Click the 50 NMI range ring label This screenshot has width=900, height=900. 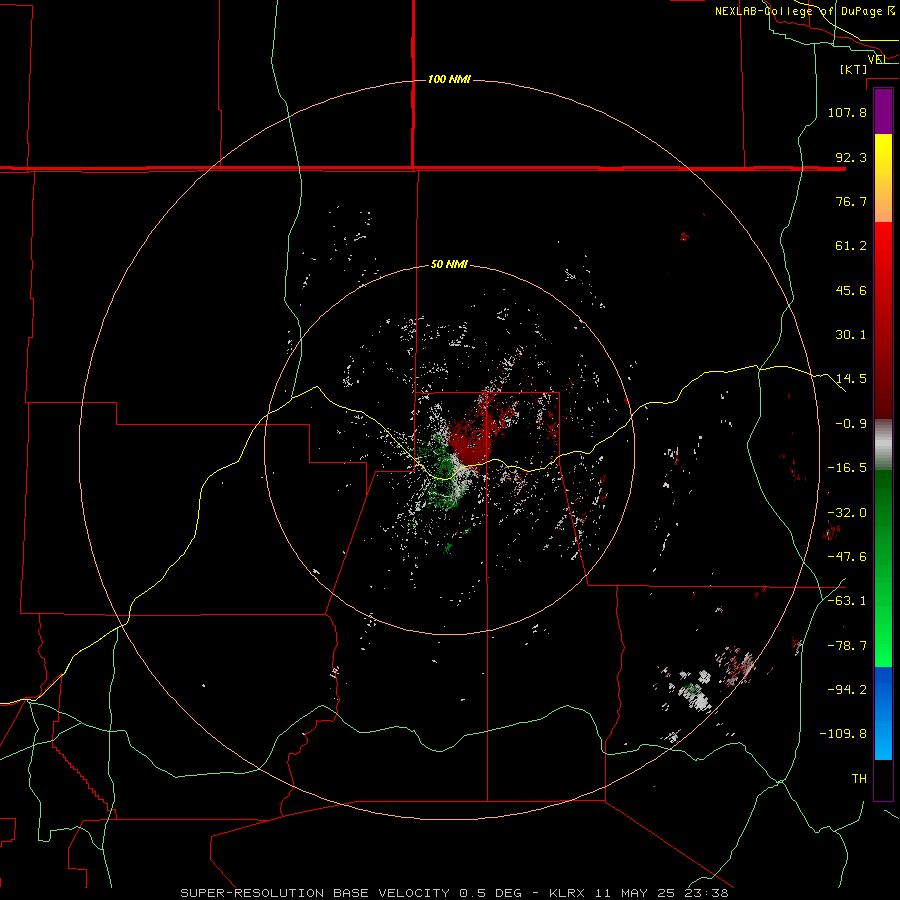tap(449, 265)
